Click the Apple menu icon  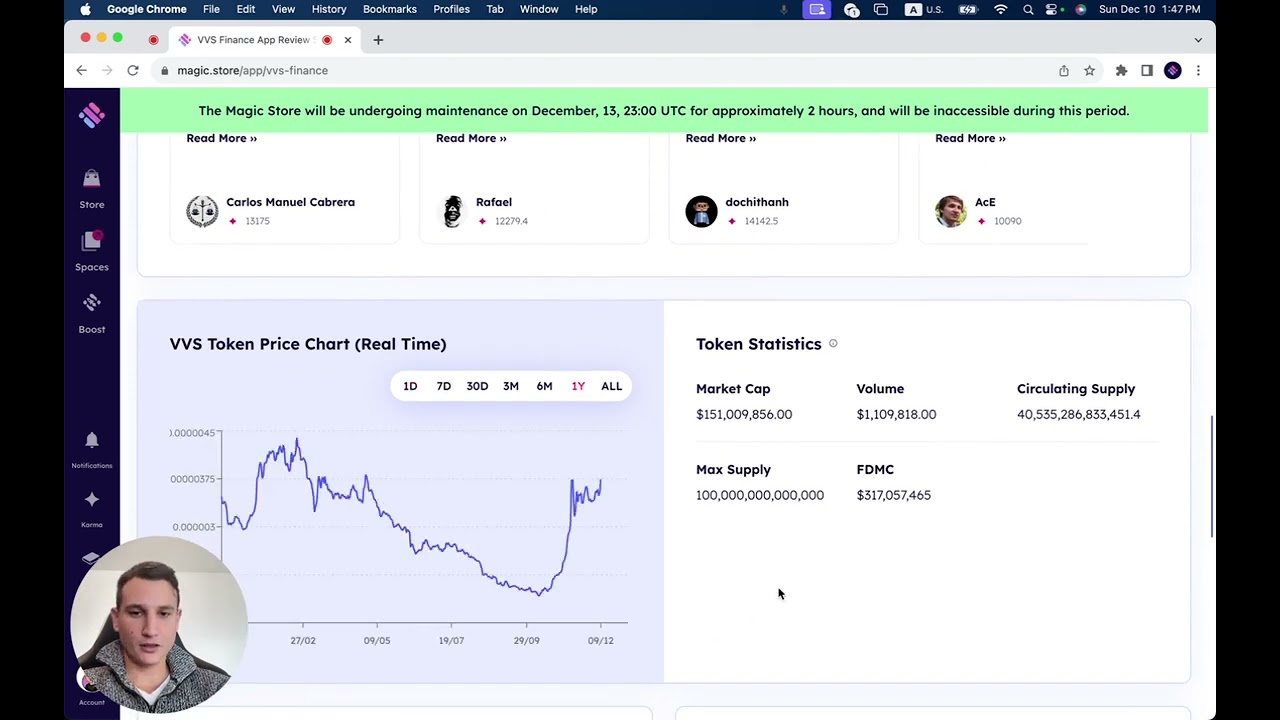click(85, 9)
